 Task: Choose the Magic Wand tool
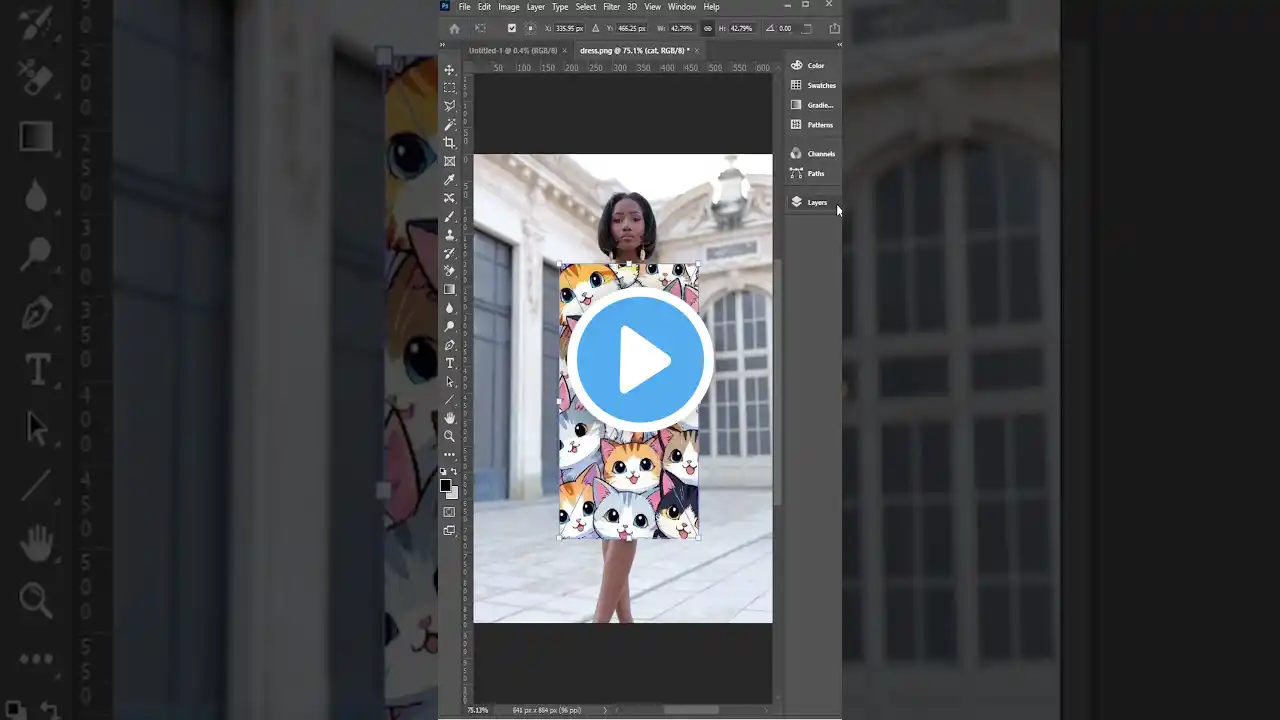coord(449,124)
